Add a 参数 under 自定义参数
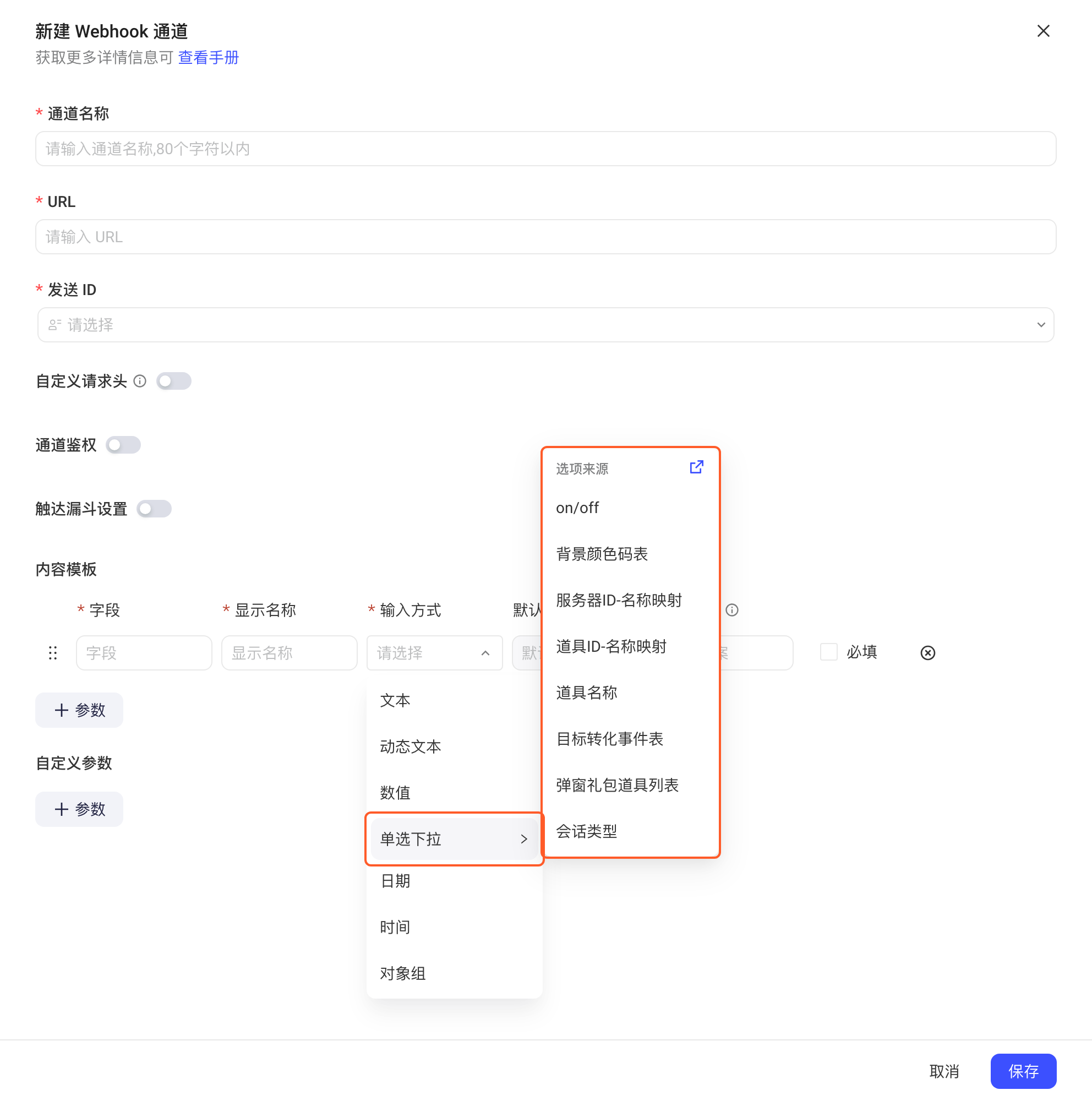This screenshot has width=1092, height=1101. click(x=79, y=809)
